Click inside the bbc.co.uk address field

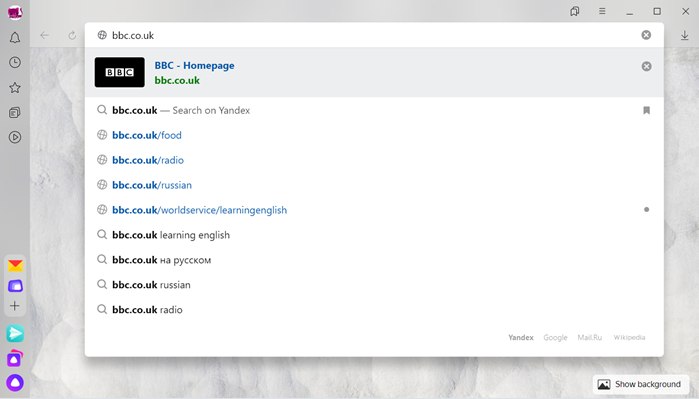click(370, 35)
